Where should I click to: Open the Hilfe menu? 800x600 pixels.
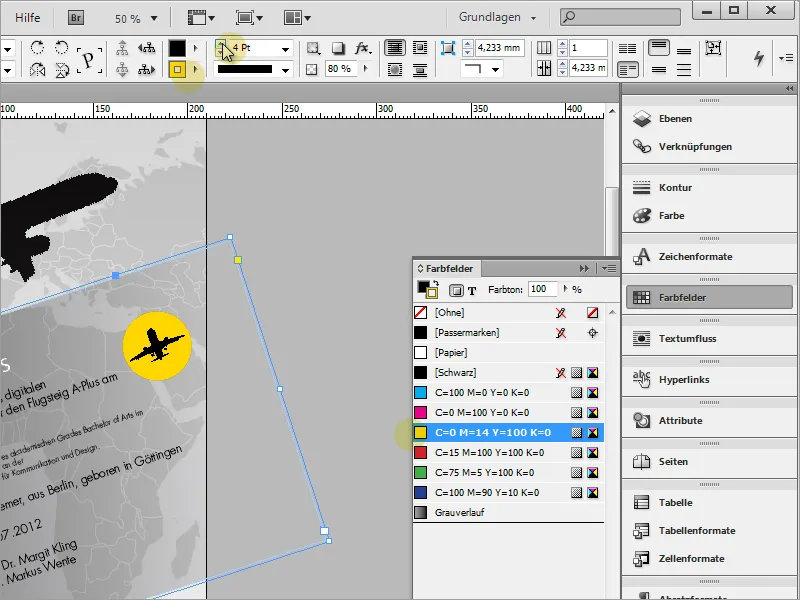(28, 17)
